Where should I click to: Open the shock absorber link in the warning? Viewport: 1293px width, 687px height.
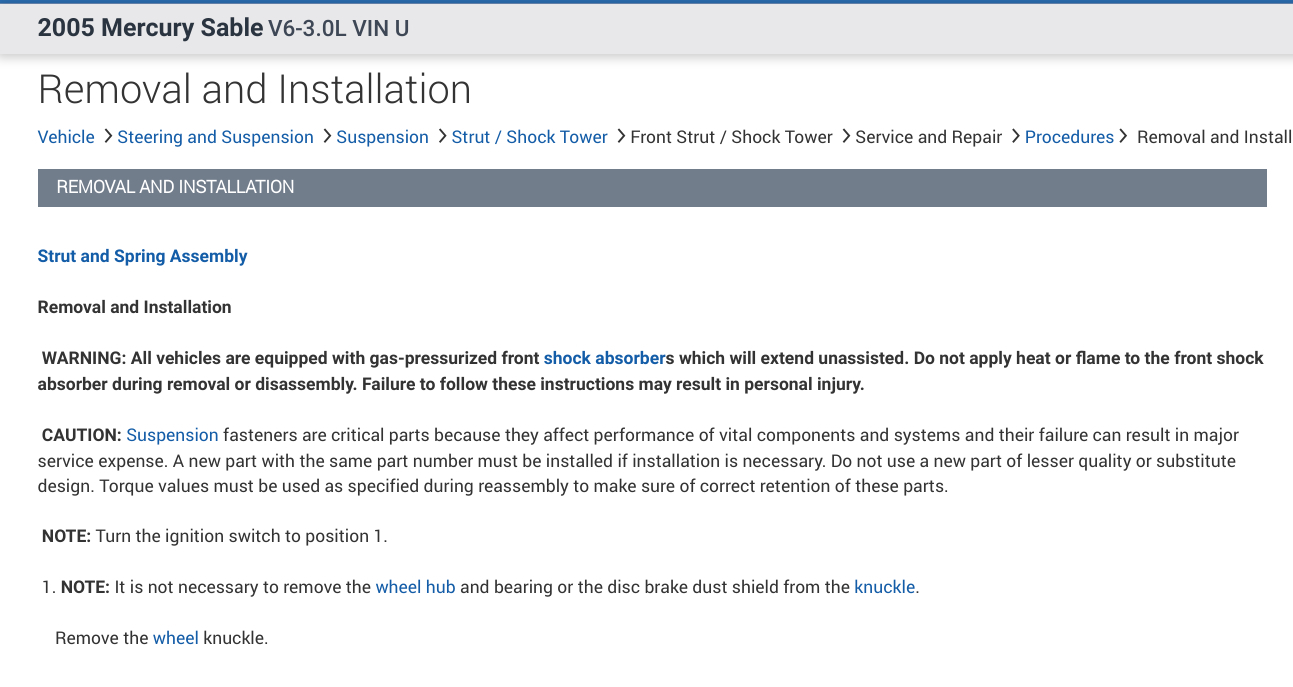pos(604,358)
